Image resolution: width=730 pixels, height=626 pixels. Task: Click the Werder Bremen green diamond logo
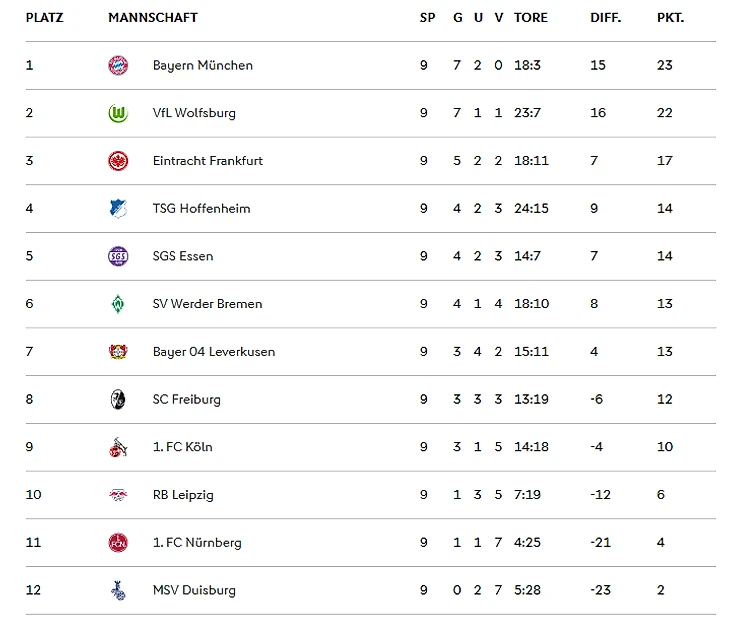[x=118, y=304]
